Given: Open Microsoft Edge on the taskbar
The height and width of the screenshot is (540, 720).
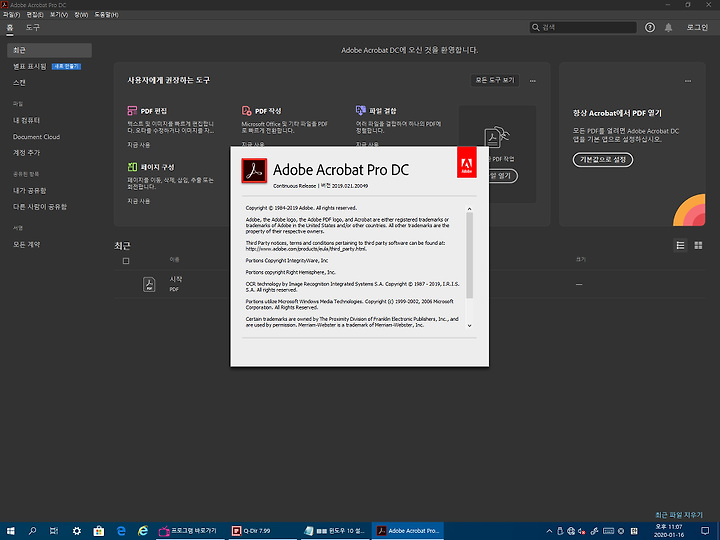Looking at the screenshot, I should (121, 531).
